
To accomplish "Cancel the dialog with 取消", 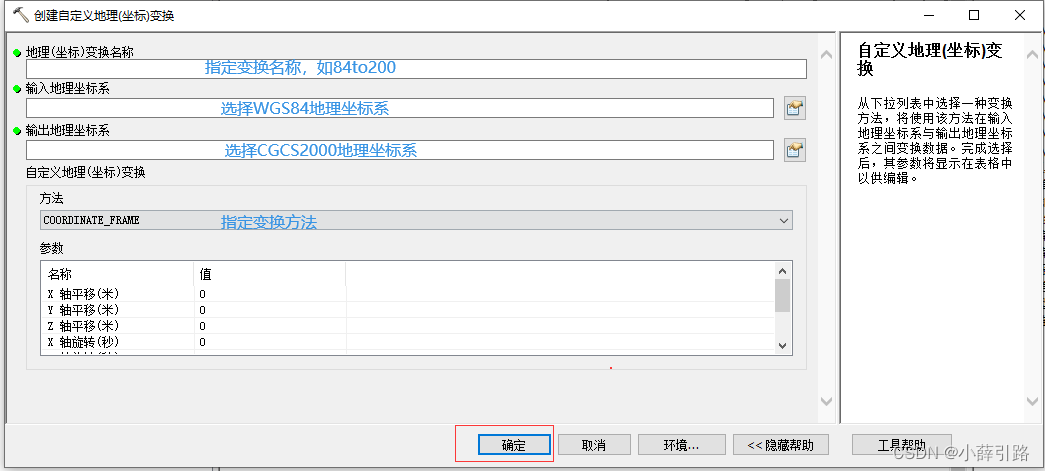I will [x=594, y=445].
